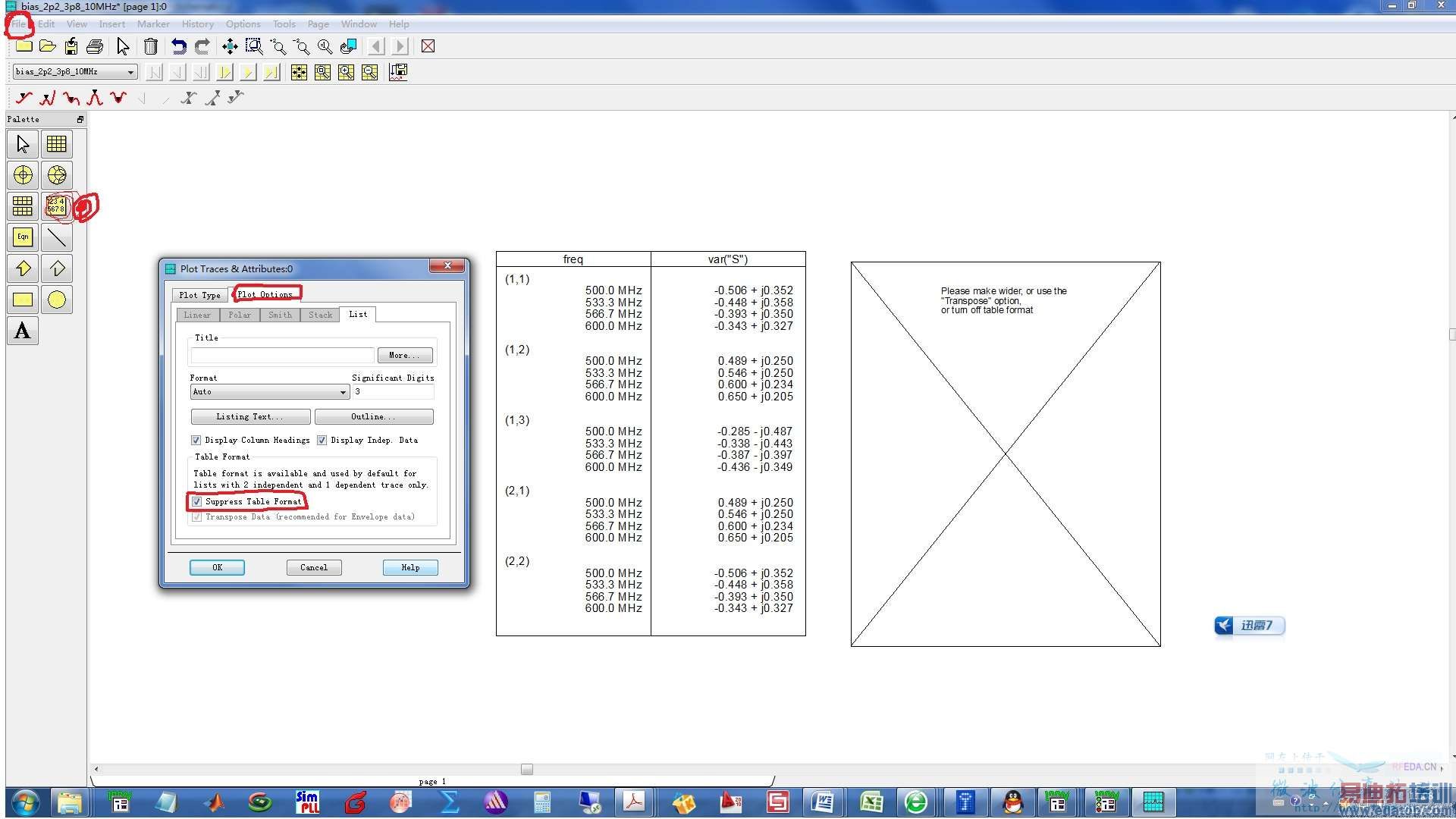Click the Eqn equation palette tool
The width and height of the screenshot is (1456, 819).
click(23, 237)
